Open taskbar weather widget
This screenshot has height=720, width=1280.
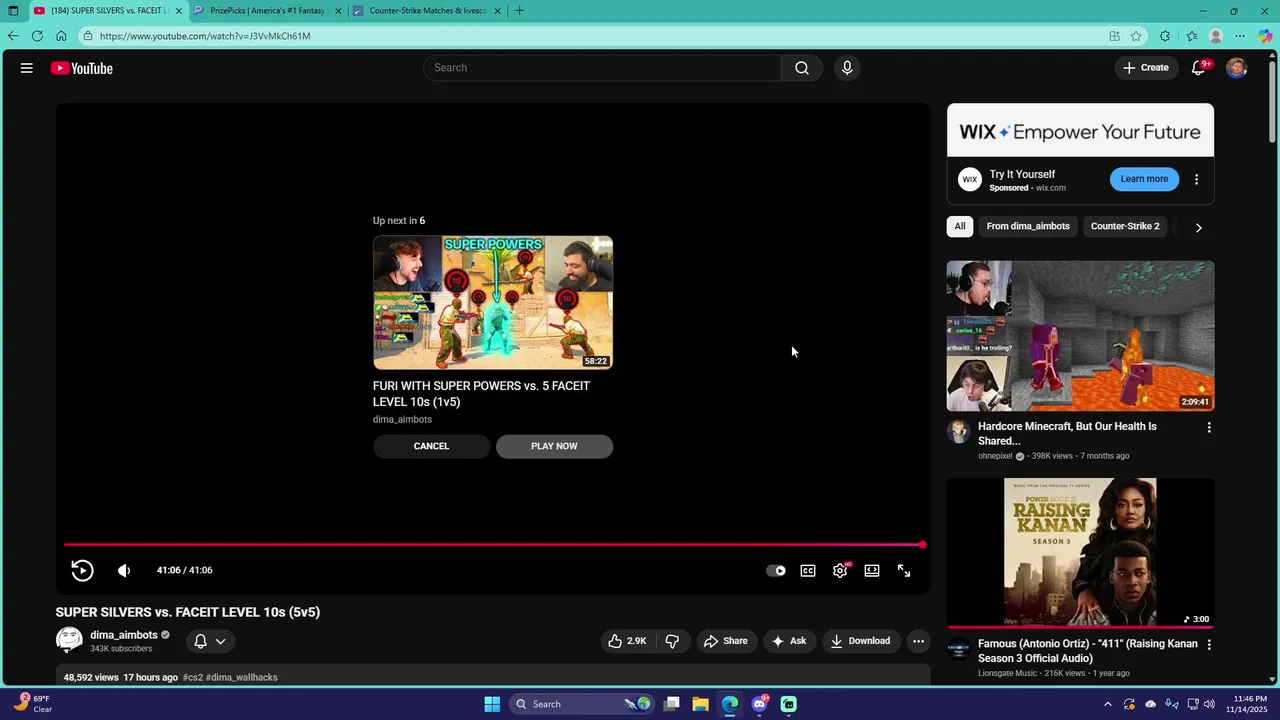coord(32,704)
